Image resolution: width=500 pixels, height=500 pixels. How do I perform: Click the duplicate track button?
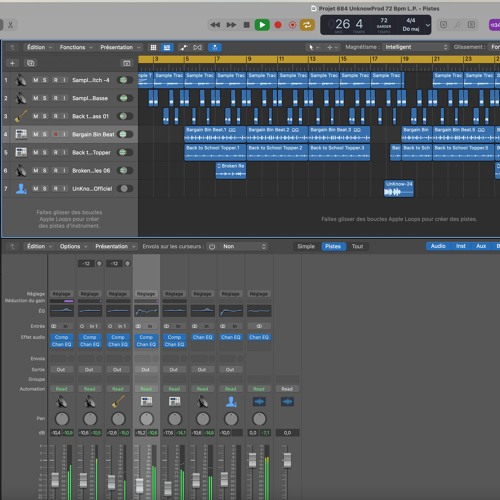30,63
